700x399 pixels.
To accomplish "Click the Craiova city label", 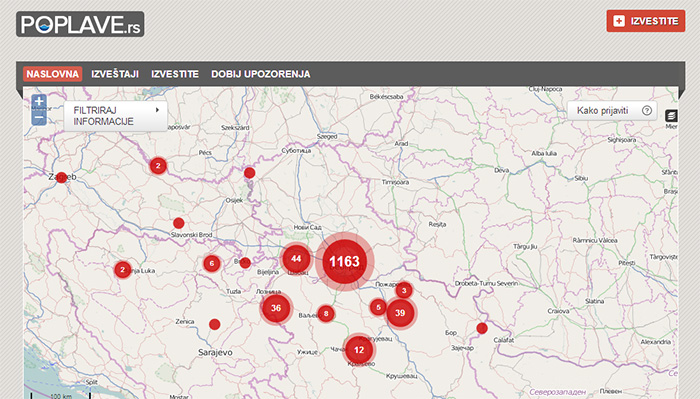I will point(558,311).
